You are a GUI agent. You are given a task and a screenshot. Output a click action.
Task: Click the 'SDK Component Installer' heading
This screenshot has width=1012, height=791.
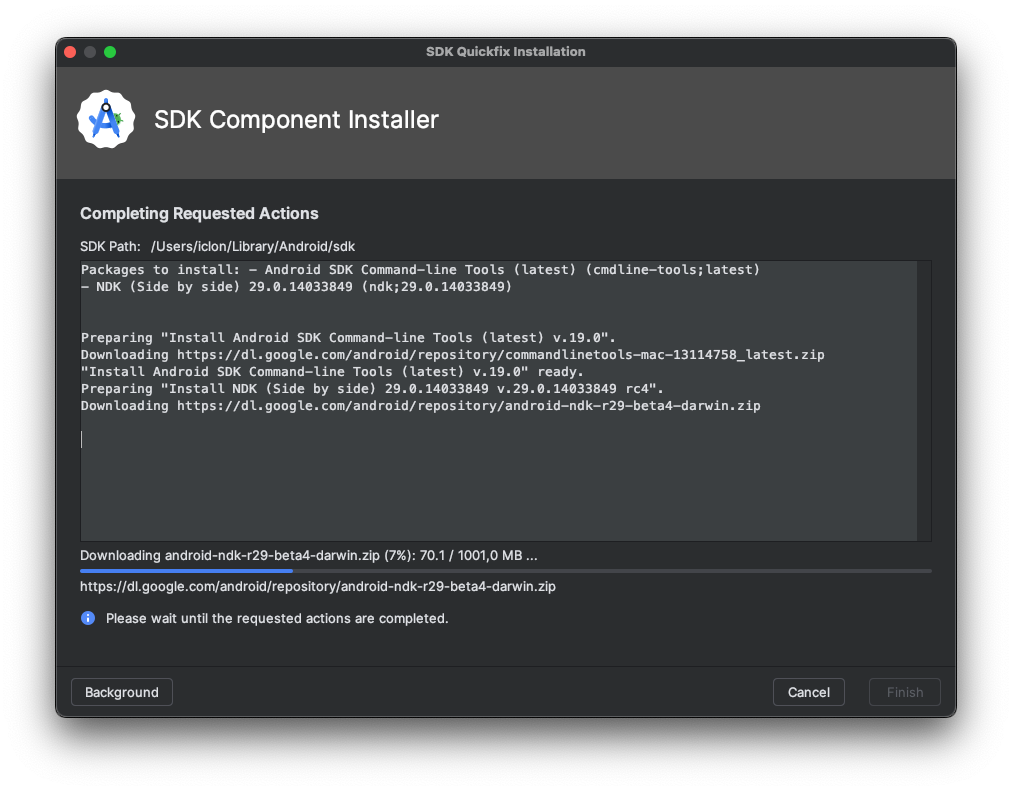click(296, 120)
